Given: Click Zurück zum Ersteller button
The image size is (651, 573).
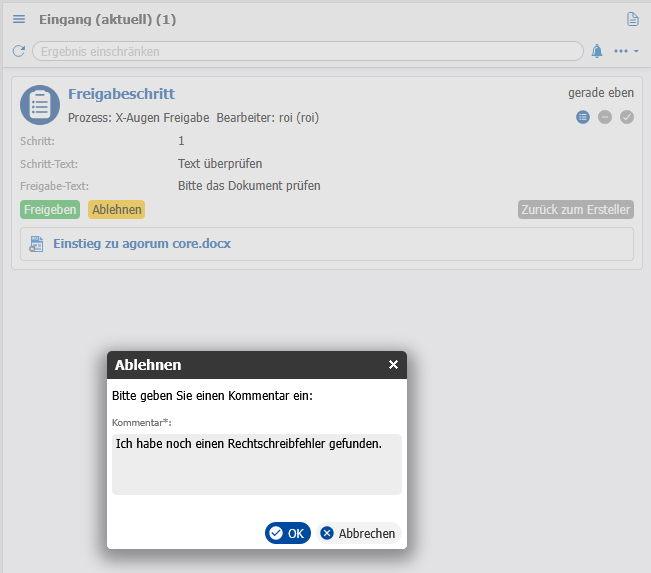Looking at the screenshot, I should pos(575,209).
